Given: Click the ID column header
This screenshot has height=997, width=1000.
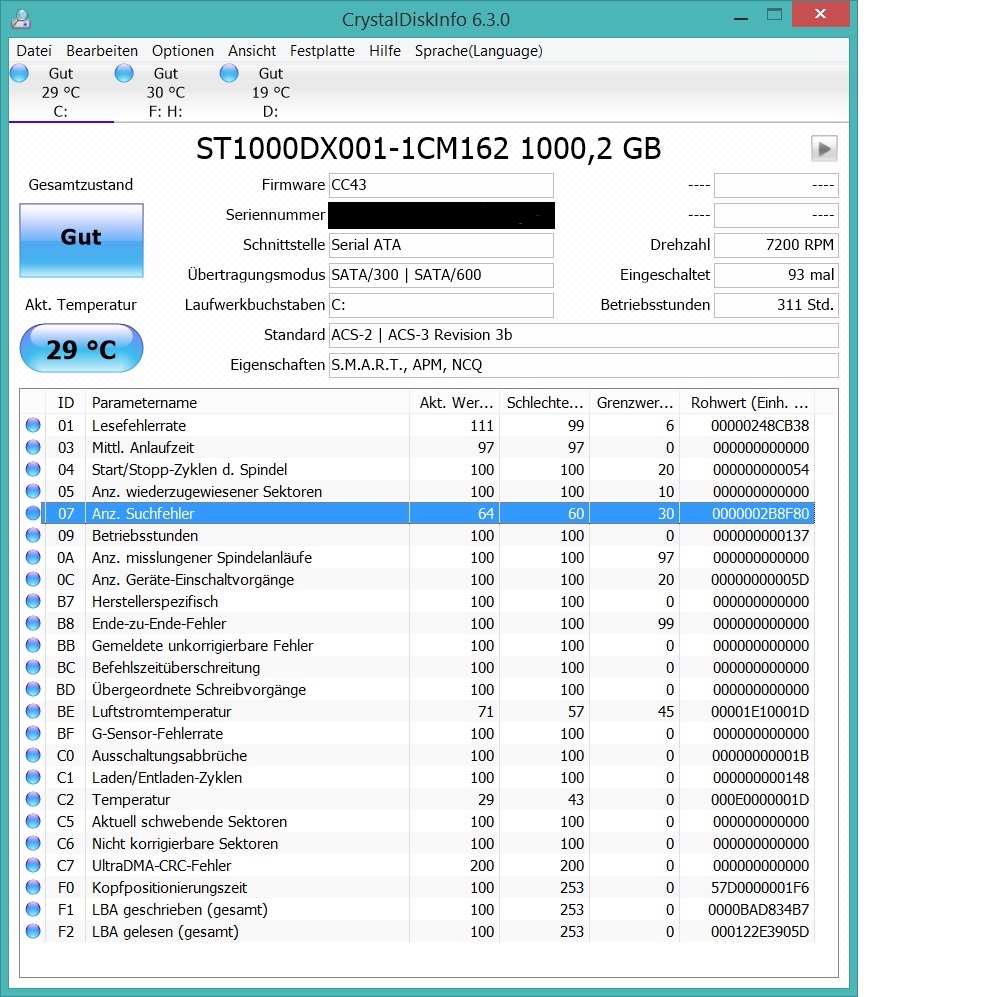Looking at the screenshot, I should point(65,402).
